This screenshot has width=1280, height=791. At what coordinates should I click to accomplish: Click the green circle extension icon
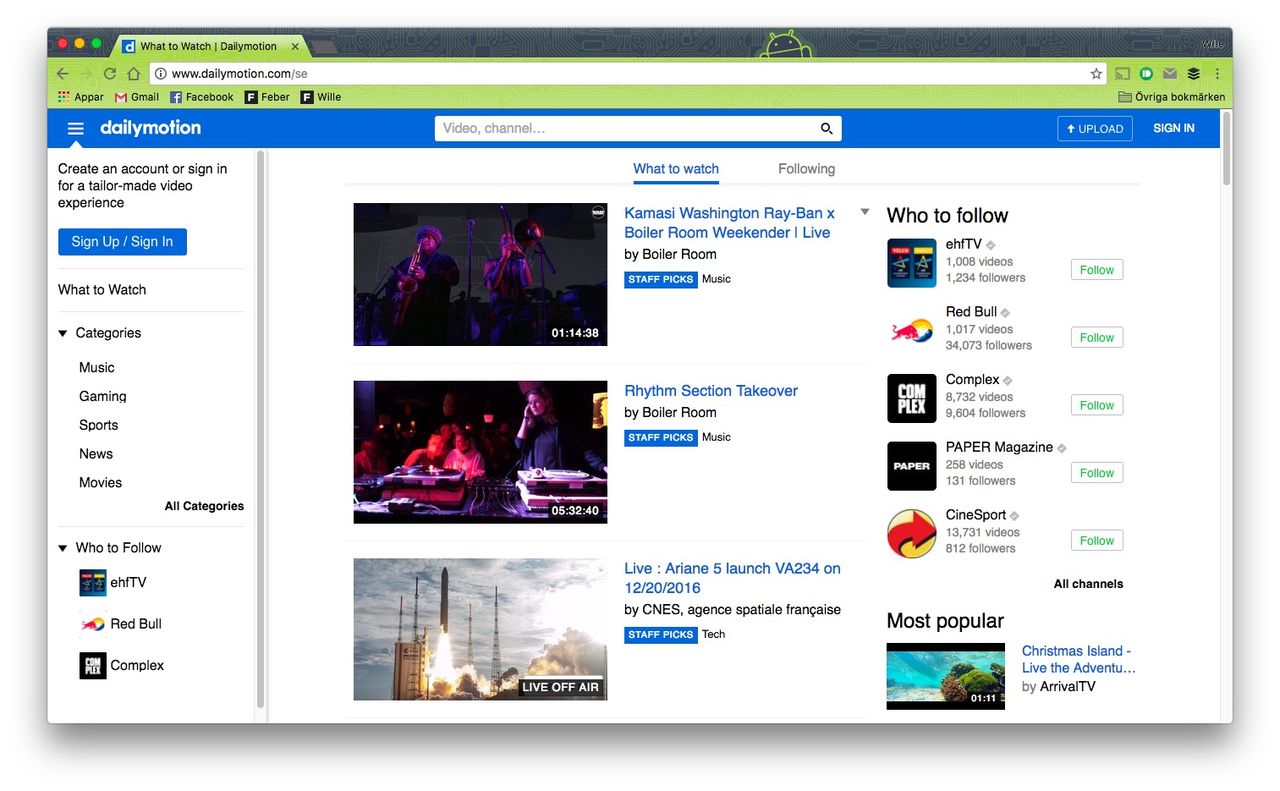[x=1146, y=74]
